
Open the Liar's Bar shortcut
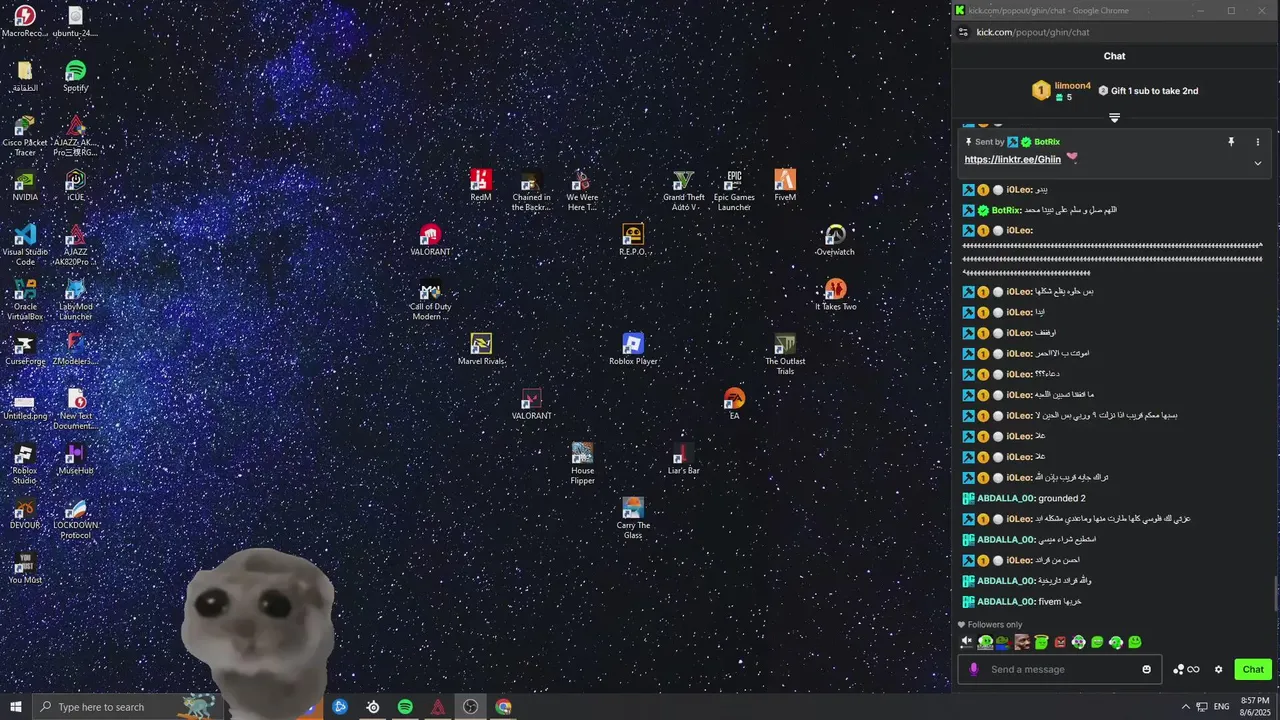[683, 459]
